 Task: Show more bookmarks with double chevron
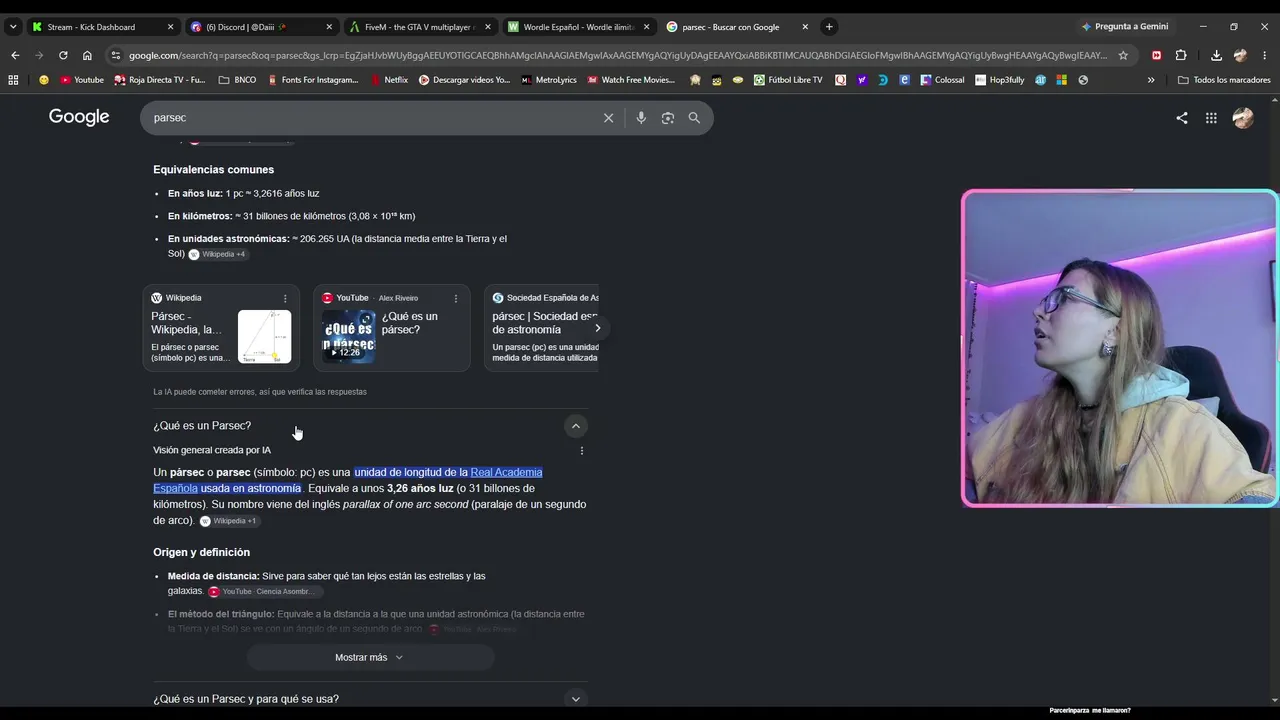click(1151, 80)
